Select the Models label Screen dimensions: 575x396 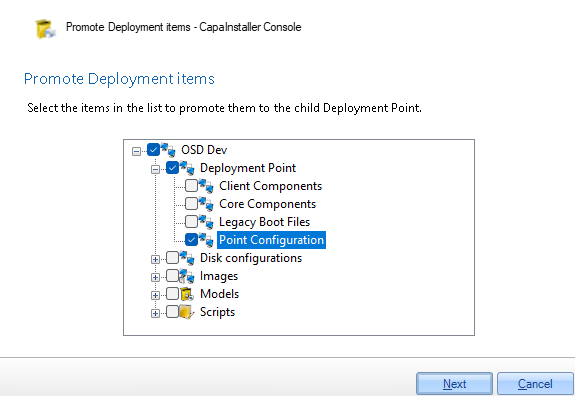click(219, 294)
